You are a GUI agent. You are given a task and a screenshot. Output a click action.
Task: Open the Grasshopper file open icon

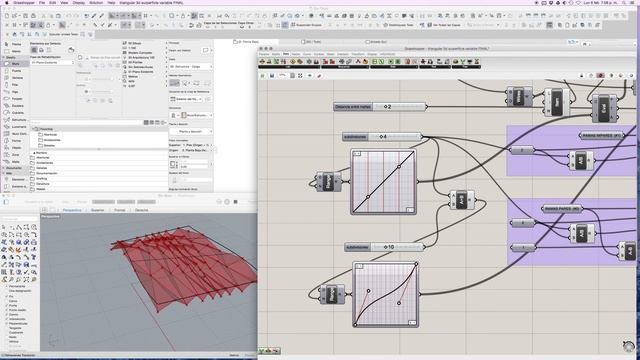click(x=262, y=76)
